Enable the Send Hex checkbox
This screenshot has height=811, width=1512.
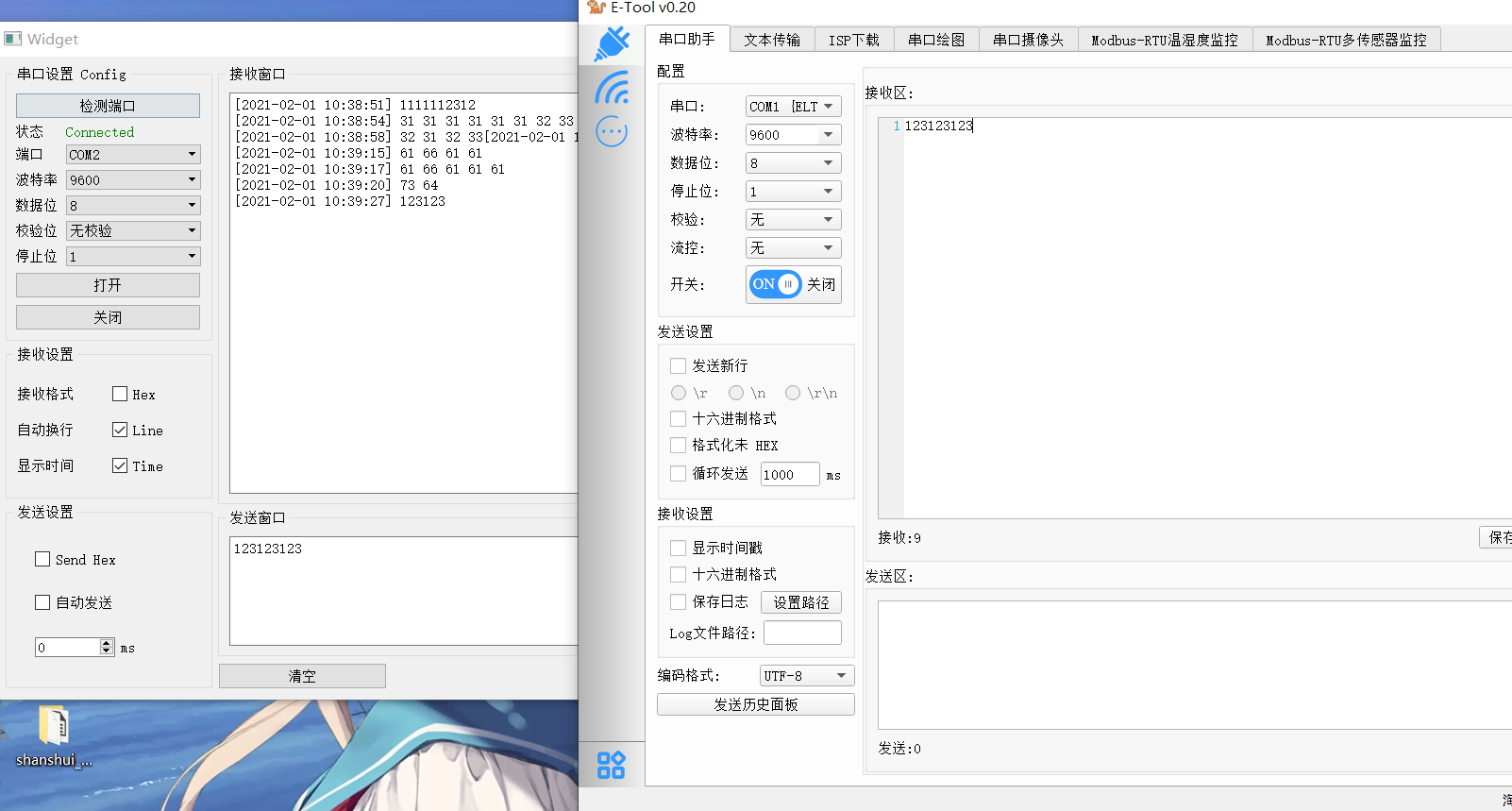(42, 559)
